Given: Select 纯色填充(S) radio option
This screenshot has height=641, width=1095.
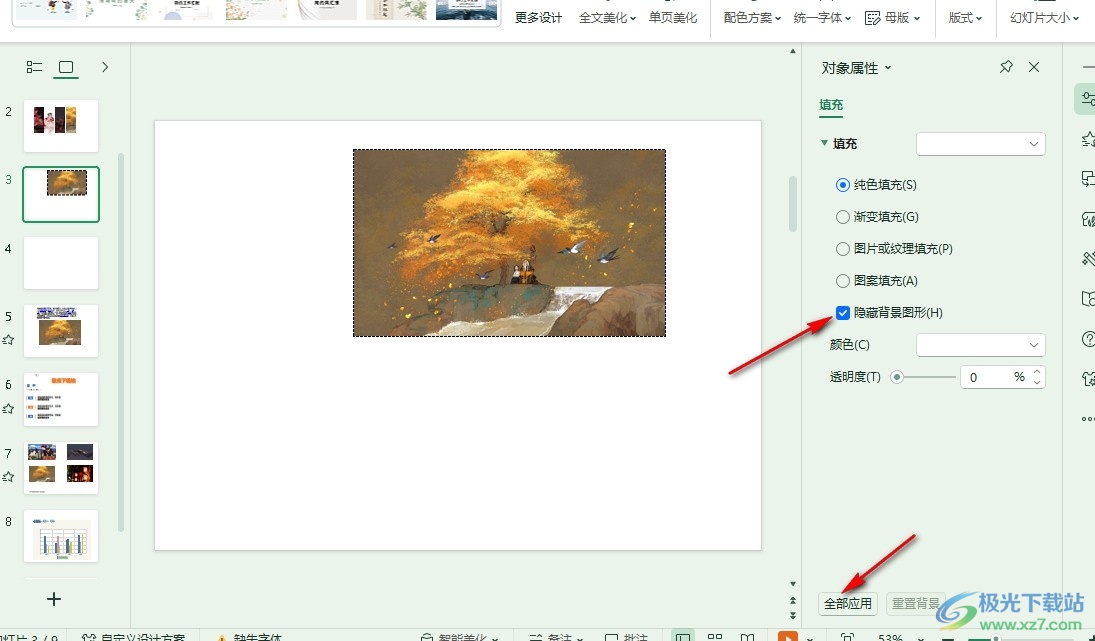Looking at the screenshot, I should [843, 185].
